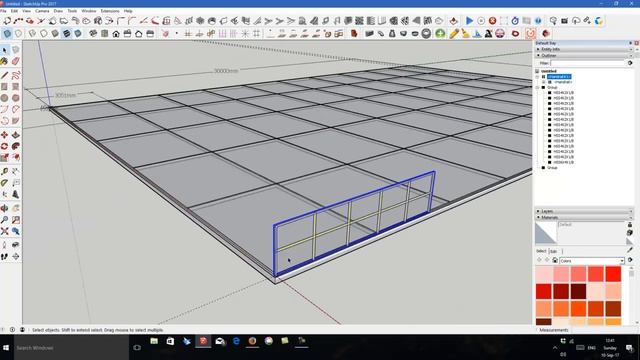Pick the Scale tool
This screenshot has width=640, height=360.
(x=4, y=158)
